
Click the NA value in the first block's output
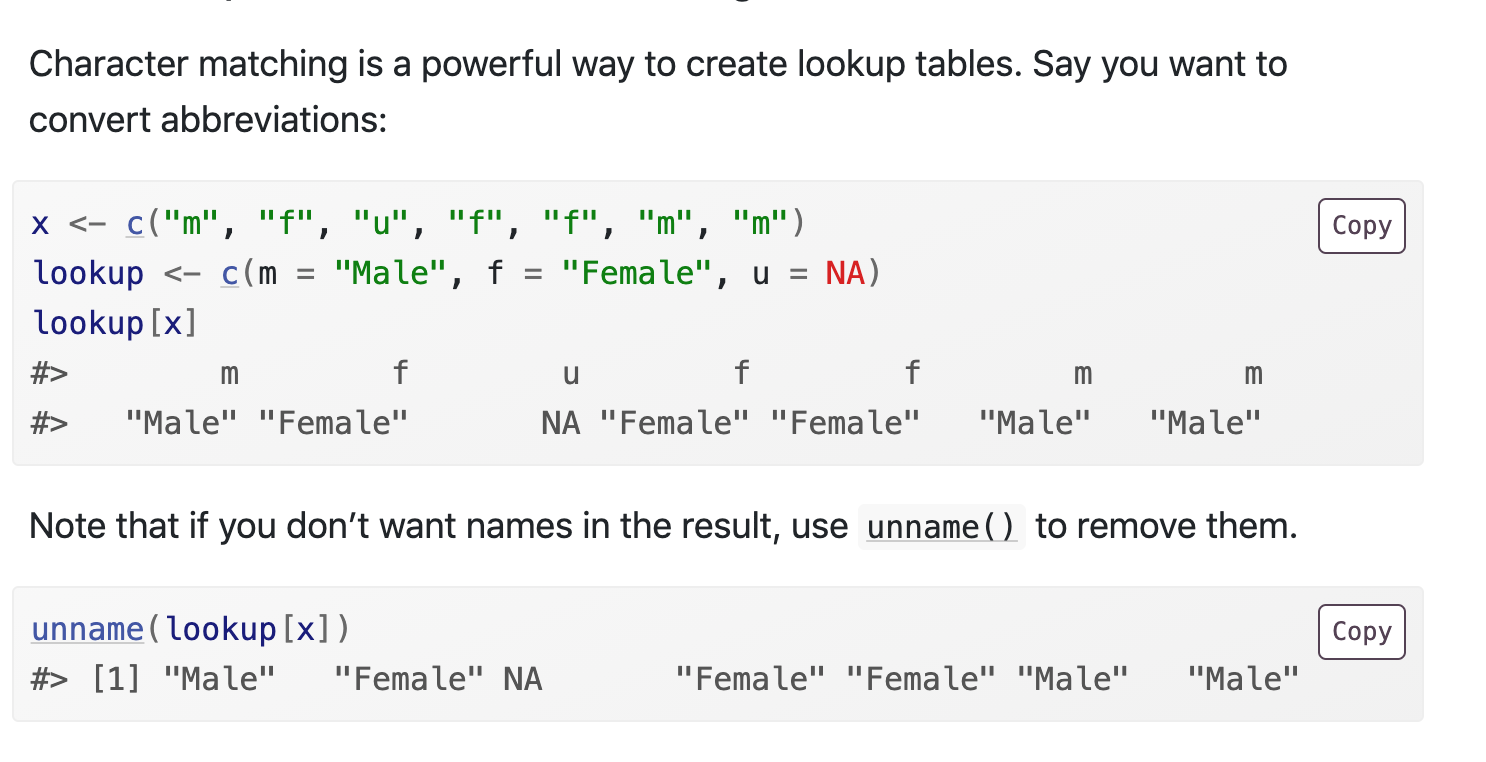[560, 423]
